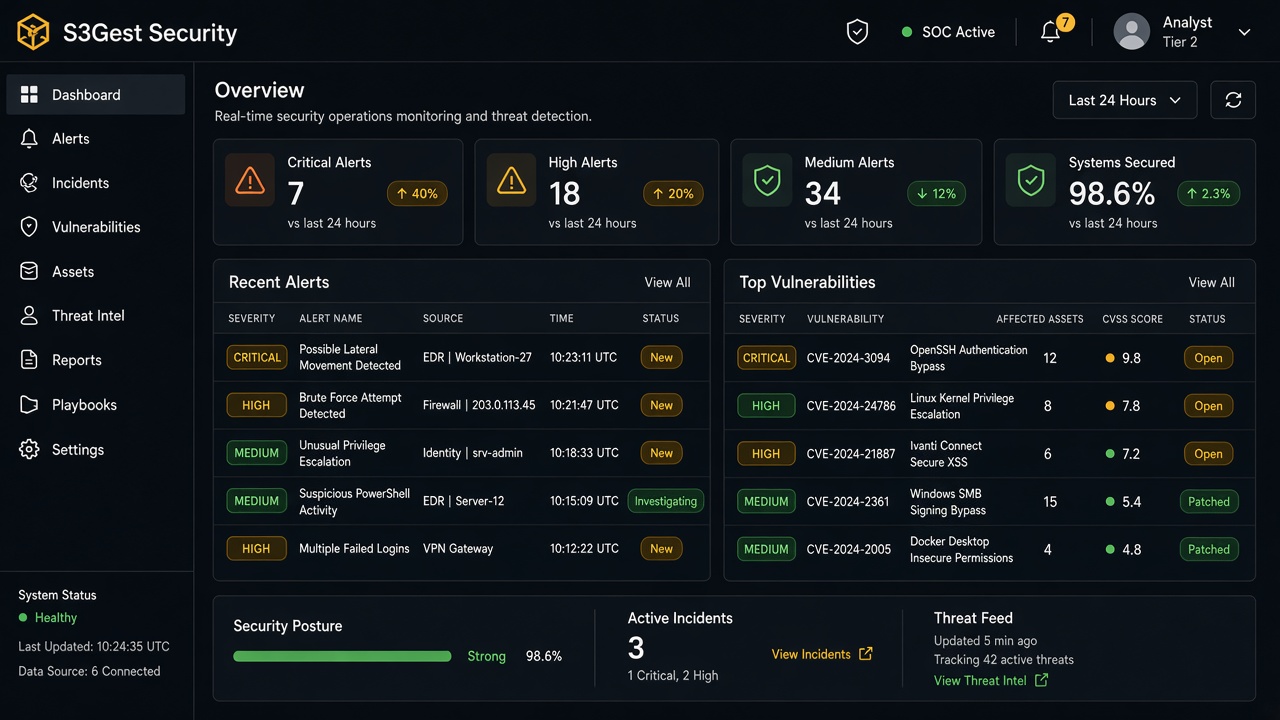This screenshot has width=1280, height=720.
Task: Click the Critical Alerts warning triangle icon
Action: click(x=249, y=180)
